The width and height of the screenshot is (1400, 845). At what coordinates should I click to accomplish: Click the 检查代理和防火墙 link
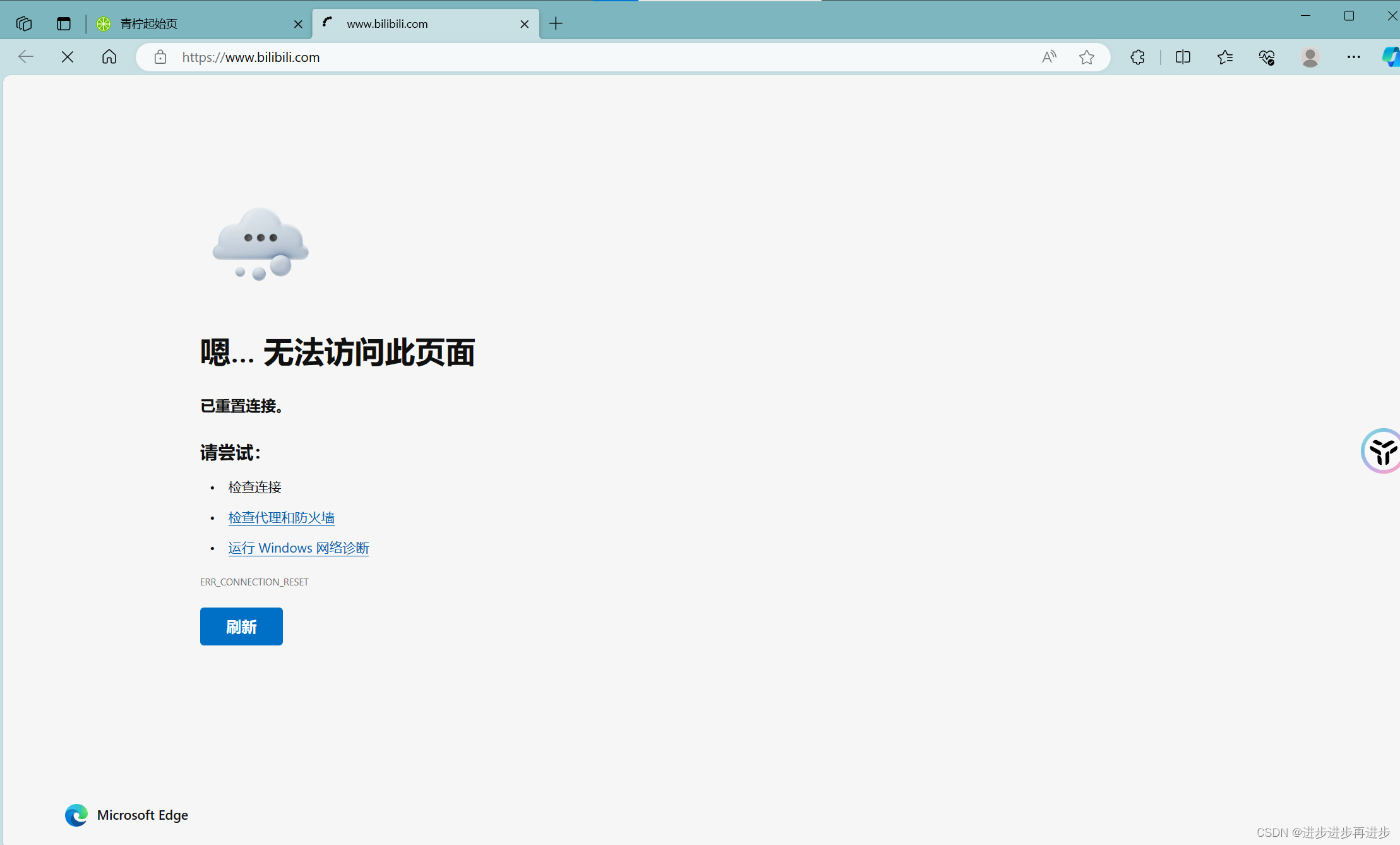pyautogui.click(x=281, y=517)
